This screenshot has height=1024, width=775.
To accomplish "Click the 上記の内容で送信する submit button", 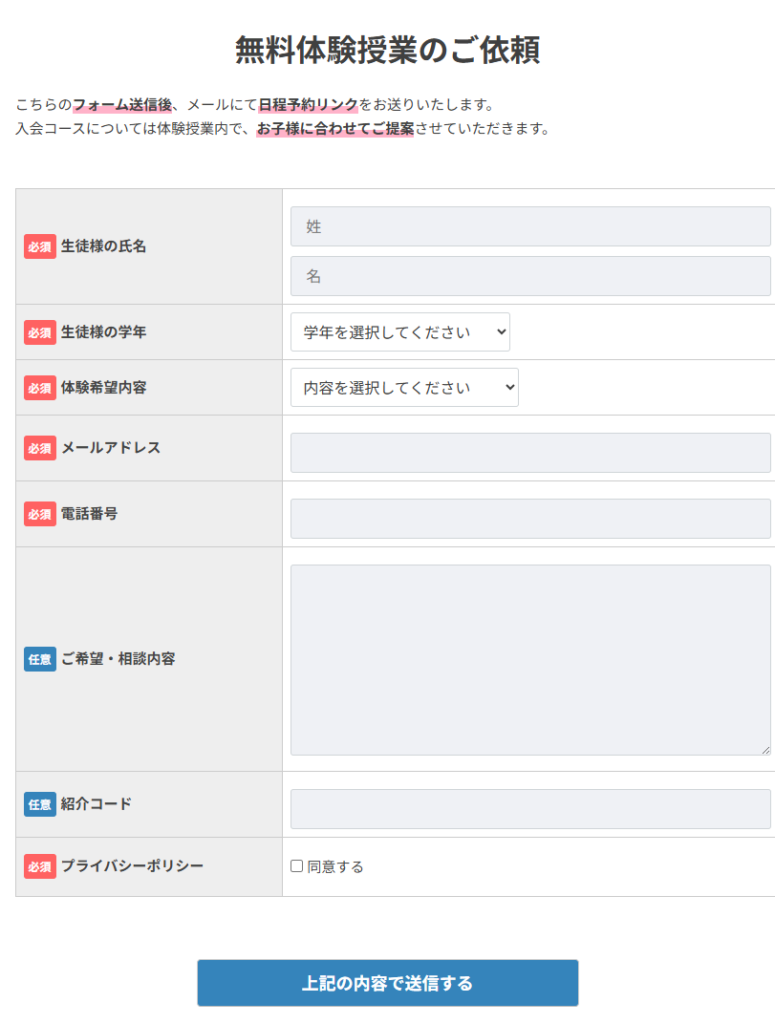I will click(x=388, y=983).
